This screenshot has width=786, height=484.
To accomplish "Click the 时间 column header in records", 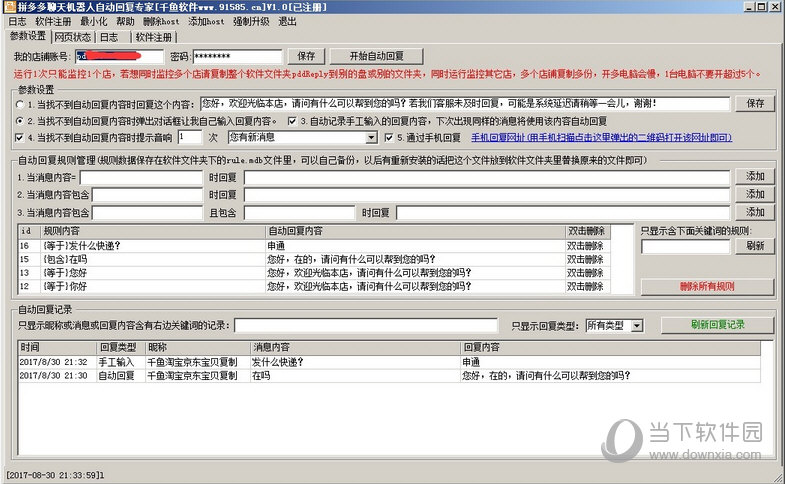I will click(x=57, y=347).
